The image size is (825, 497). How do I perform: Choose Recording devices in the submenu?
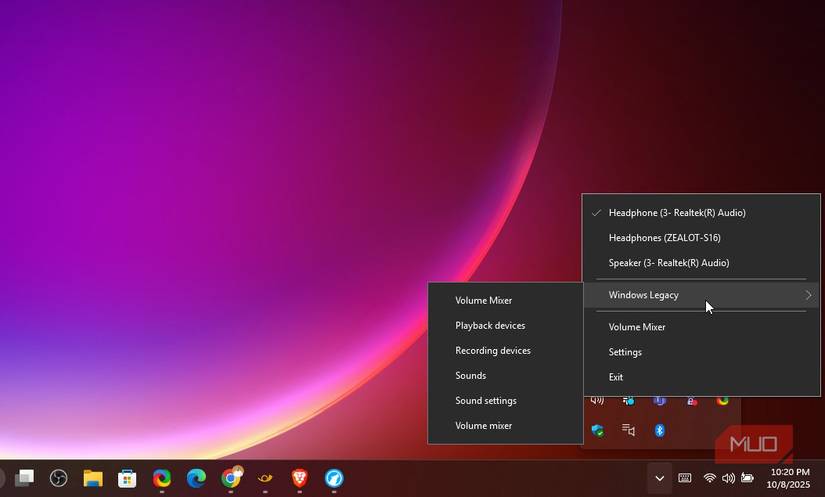492,351
